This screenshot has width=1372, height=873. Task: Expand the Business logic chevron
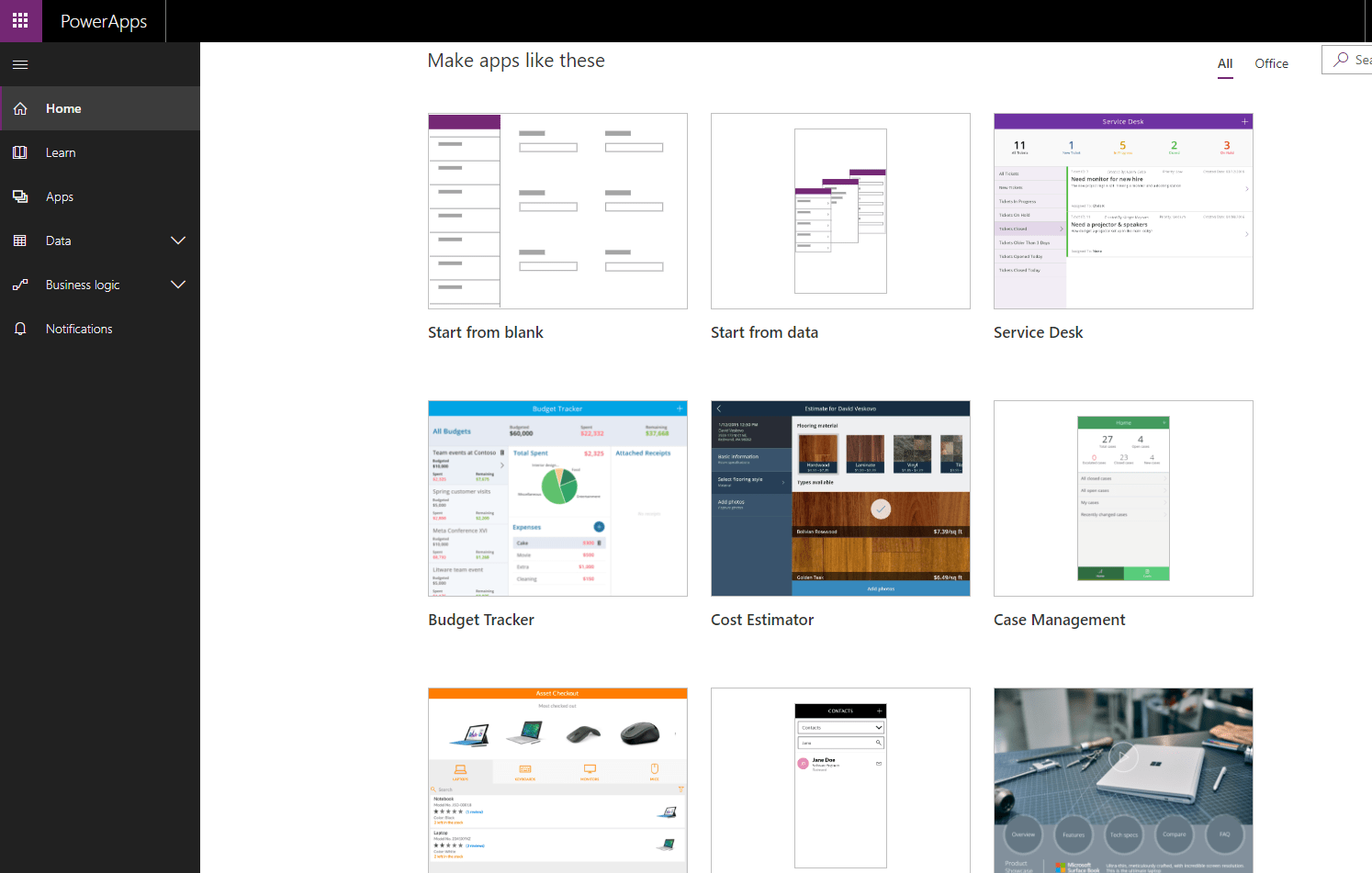[178, 285]
